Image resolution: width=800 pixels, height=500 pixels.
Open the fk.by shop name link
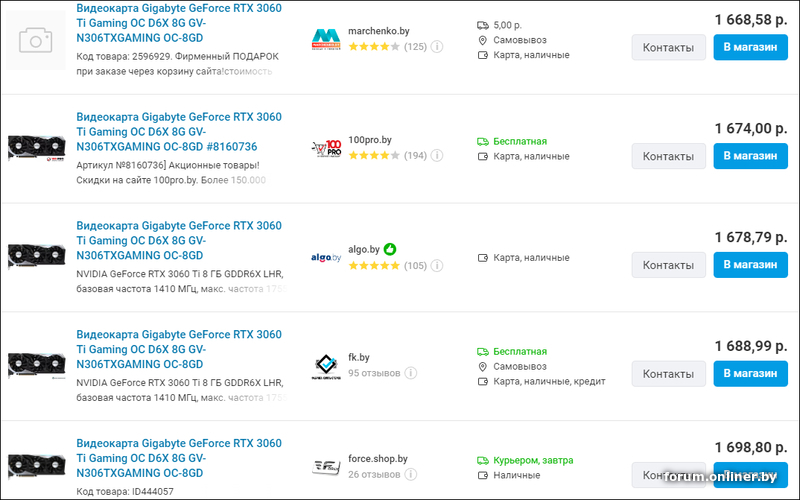[x=359, y=357]
